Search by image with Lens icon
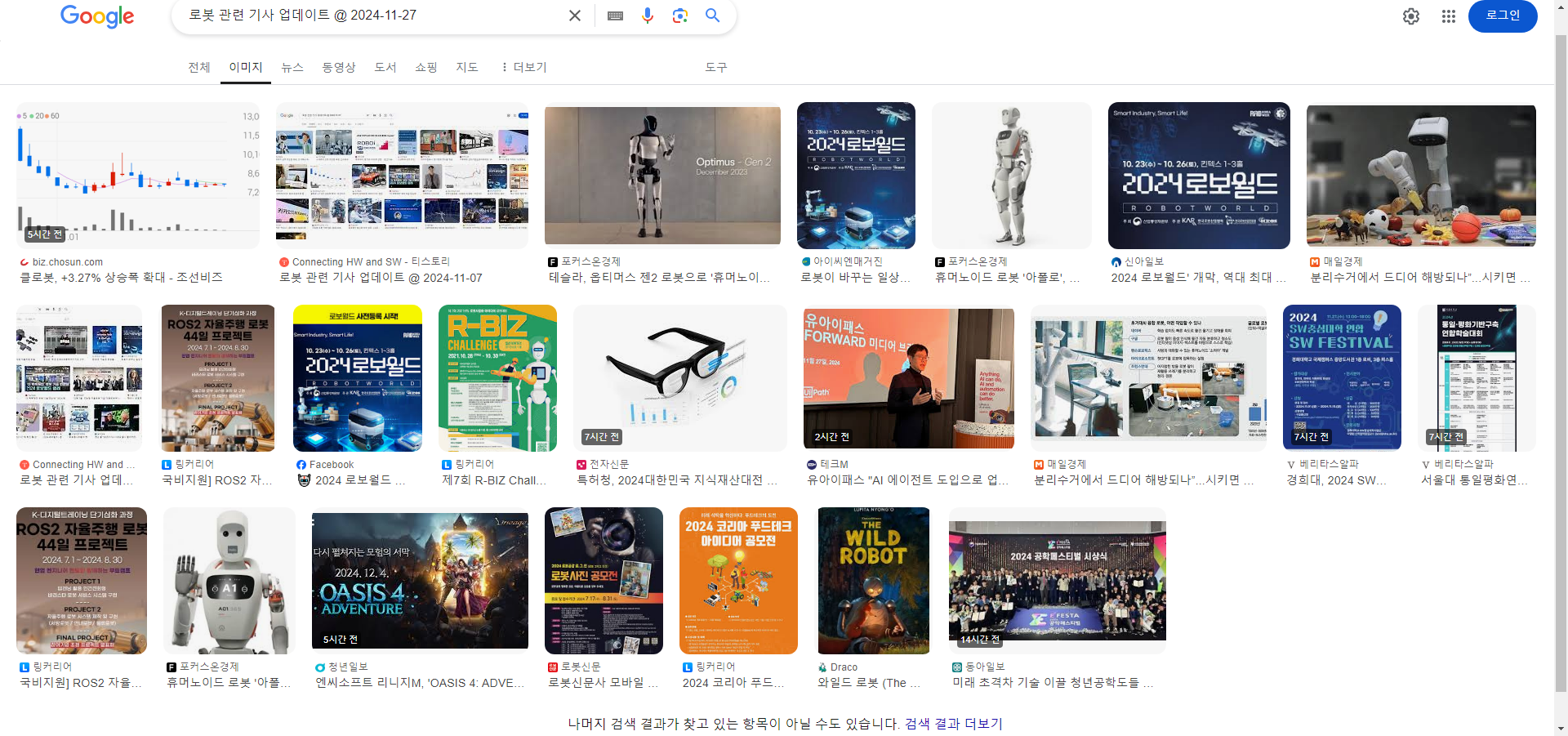This screenshot has width=1568, height=736. click(679, 16)
